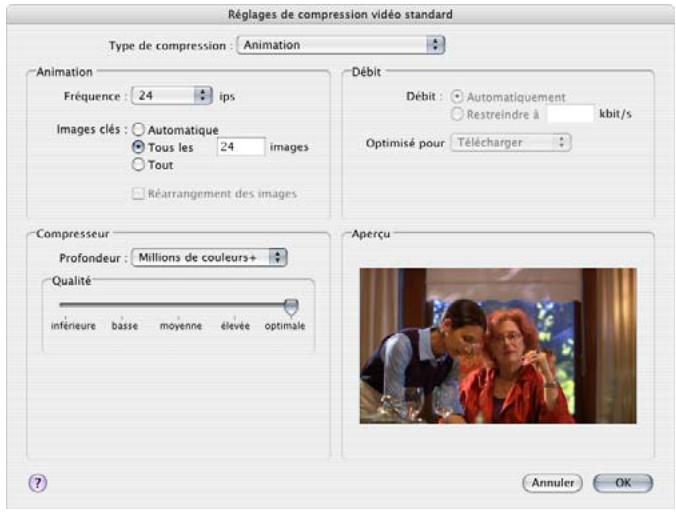Select the Débit Automatiquement radio button

pos(457,97)
